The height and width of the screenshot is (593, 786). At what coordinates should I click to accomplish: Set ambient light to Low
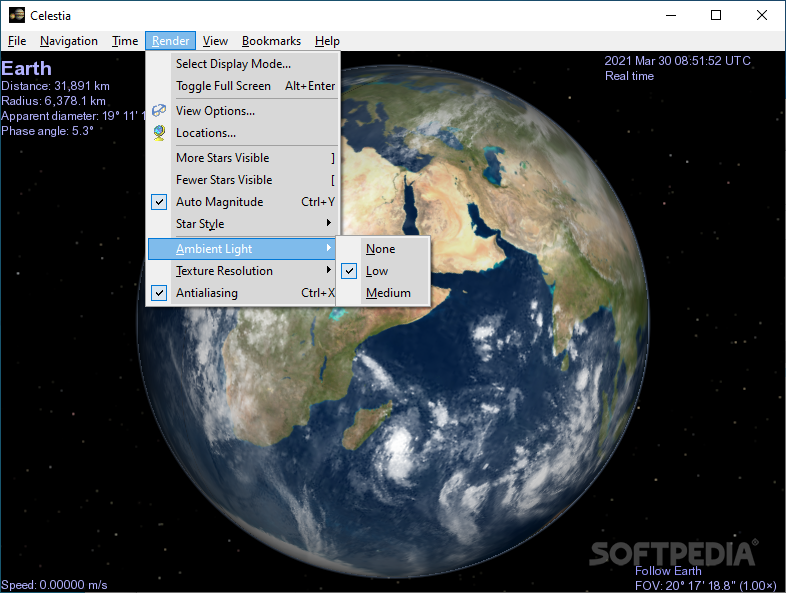click(383, 271)
